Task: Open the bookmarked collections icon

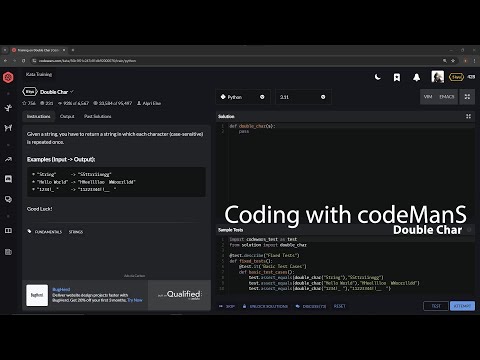Action: point(397,77)
